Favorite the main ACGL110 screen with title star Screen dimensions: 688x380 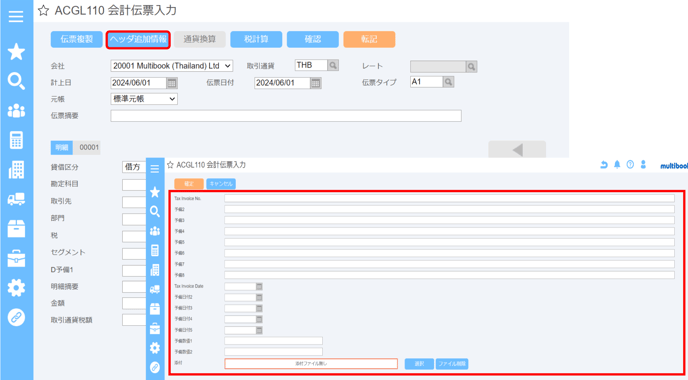pos(43,11)
